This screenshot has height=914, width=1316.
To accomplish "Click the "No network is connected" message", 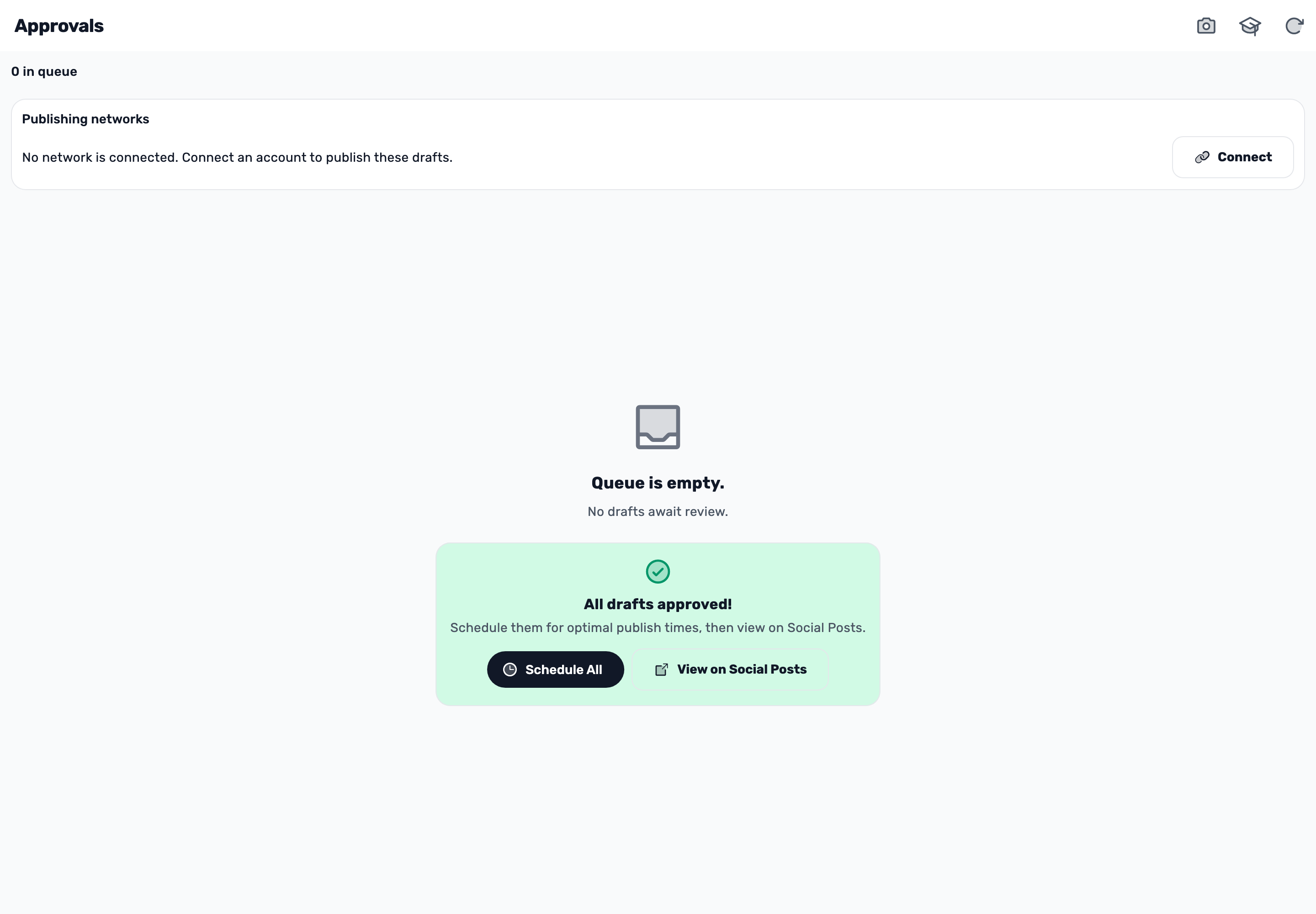I will point(237,158).
